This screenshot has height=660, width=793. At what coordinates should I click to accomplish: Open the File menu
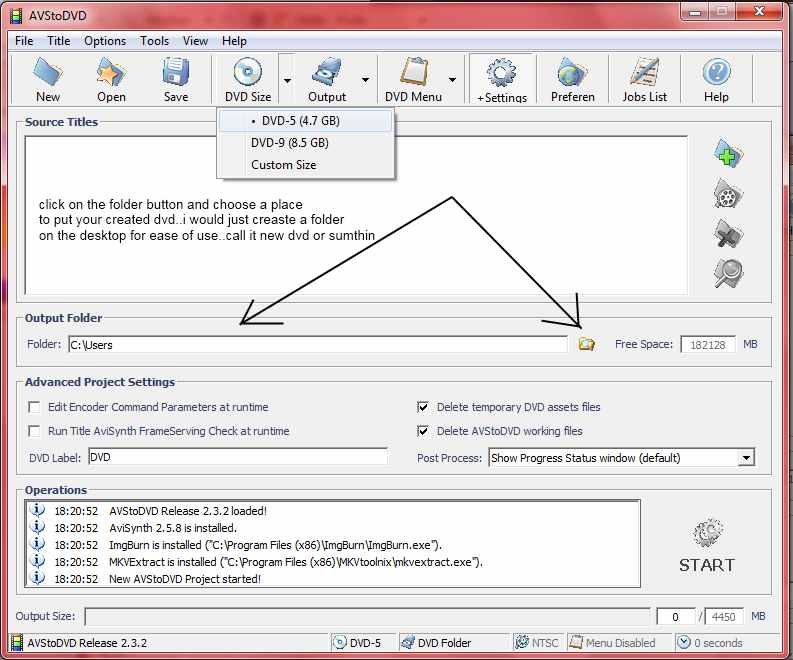click(24, 41)
